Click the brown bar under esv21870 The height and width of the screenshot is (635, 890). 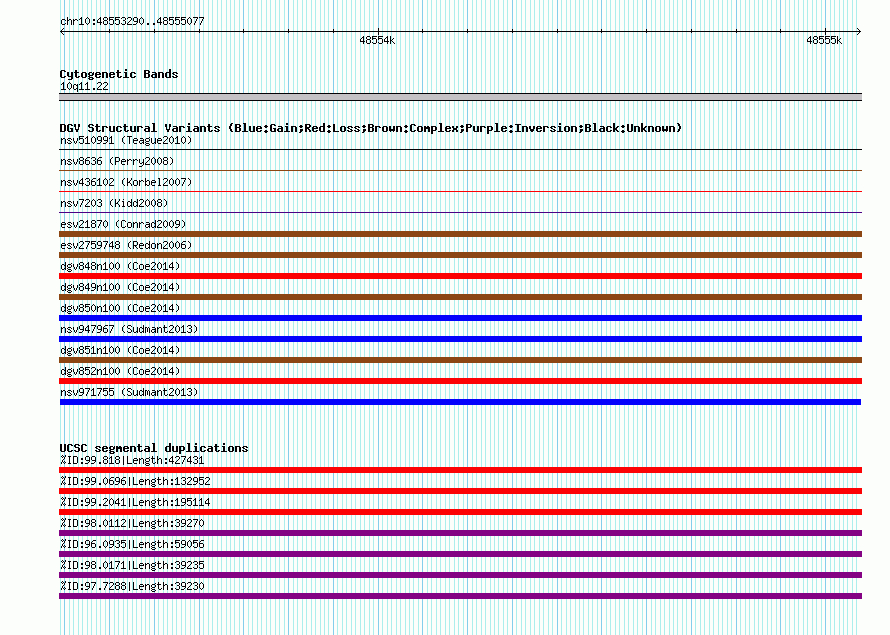460,234
